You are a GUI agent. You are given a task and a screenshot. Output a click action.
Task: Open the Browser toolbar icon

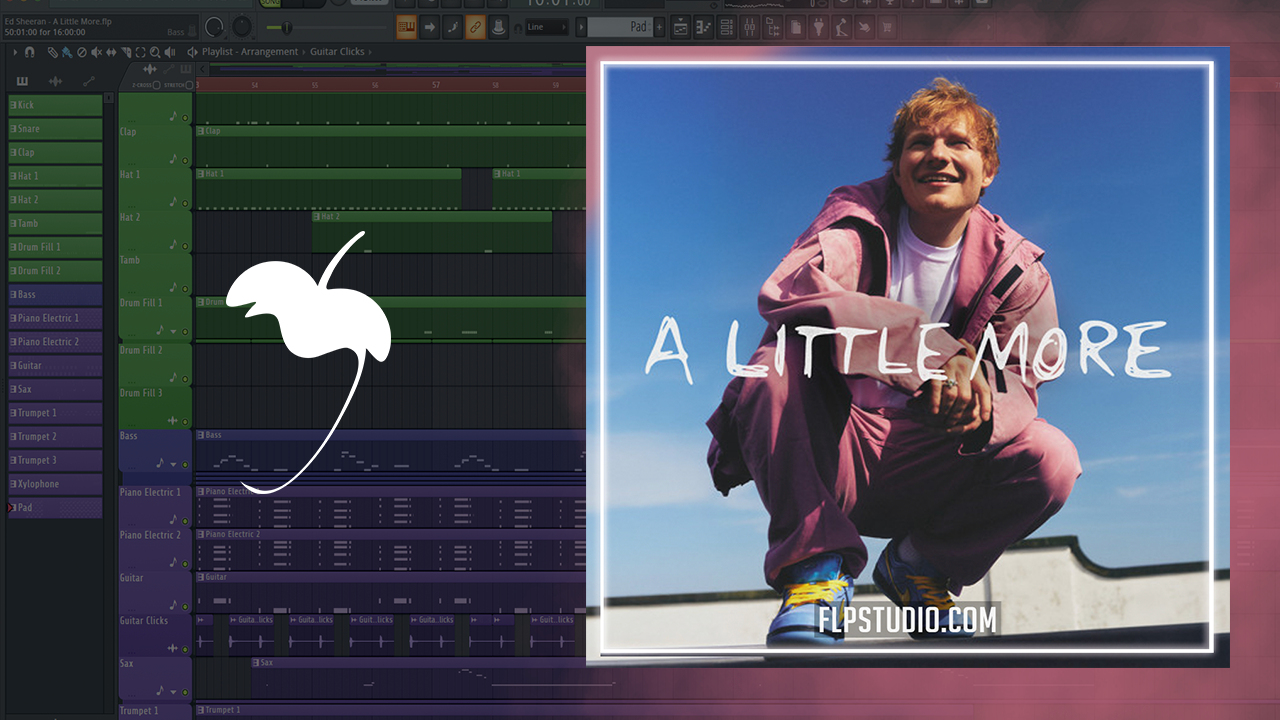pos(773,27)
